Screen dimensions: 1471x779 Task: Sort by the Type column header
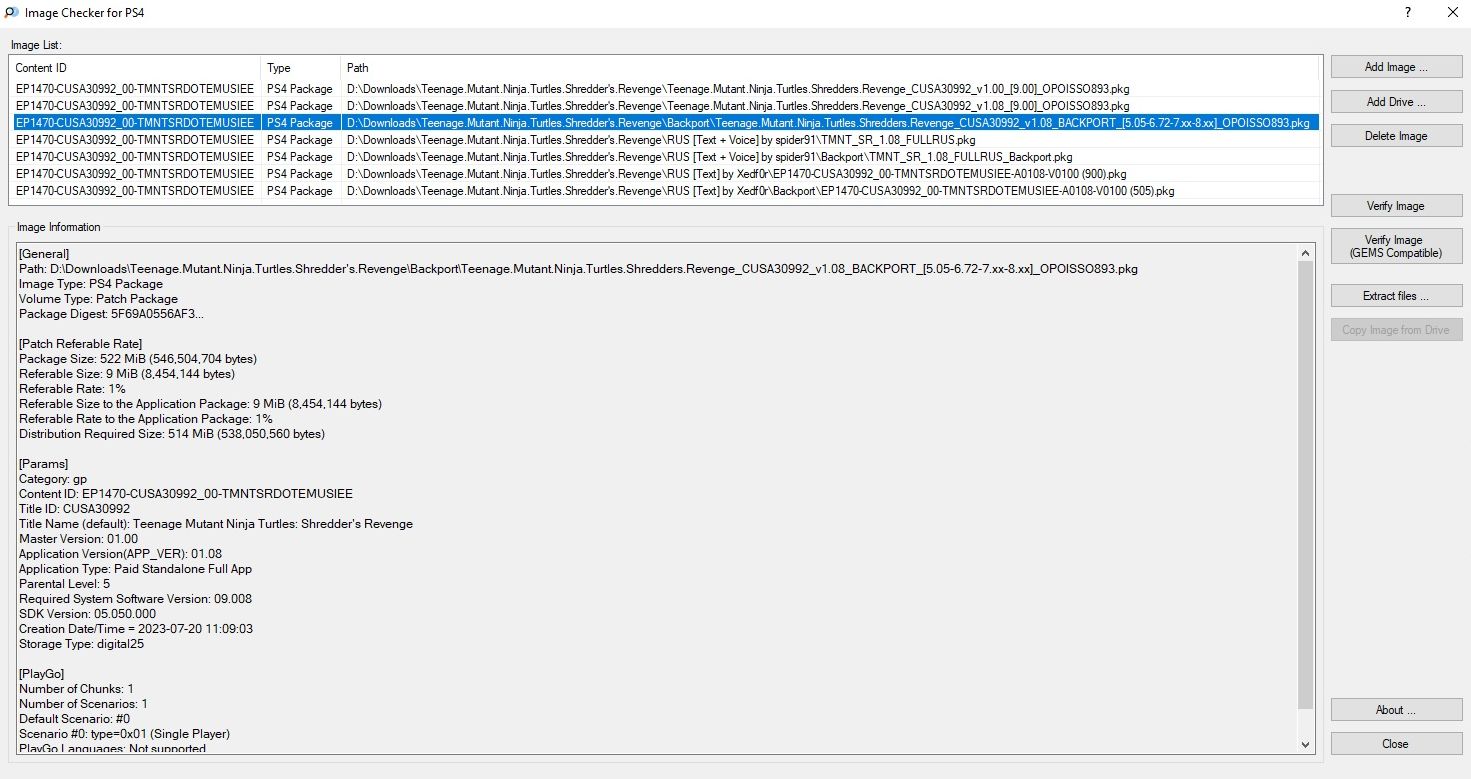301,68
